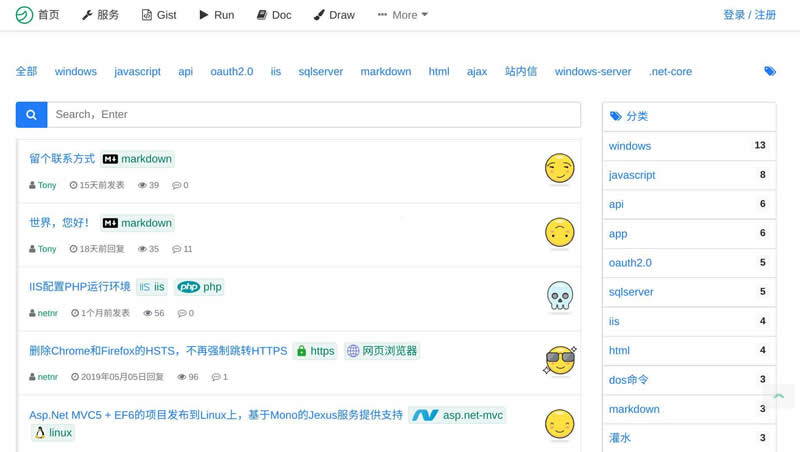Focus the Search input field
The image size is (800, 452).
pos(313,115)
